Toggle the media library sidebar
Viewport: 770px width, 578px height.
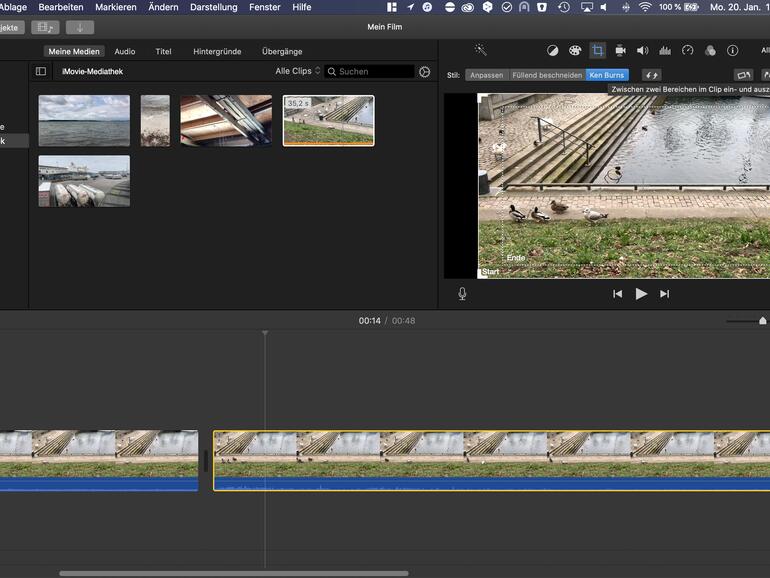click(x=41, y=72)
